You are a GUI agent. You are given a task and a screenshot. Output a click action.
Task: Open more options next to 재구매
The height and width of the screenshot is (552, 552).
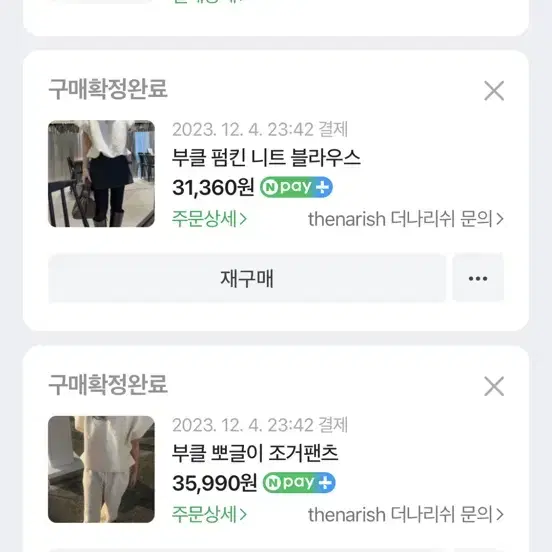coord(478,278)
